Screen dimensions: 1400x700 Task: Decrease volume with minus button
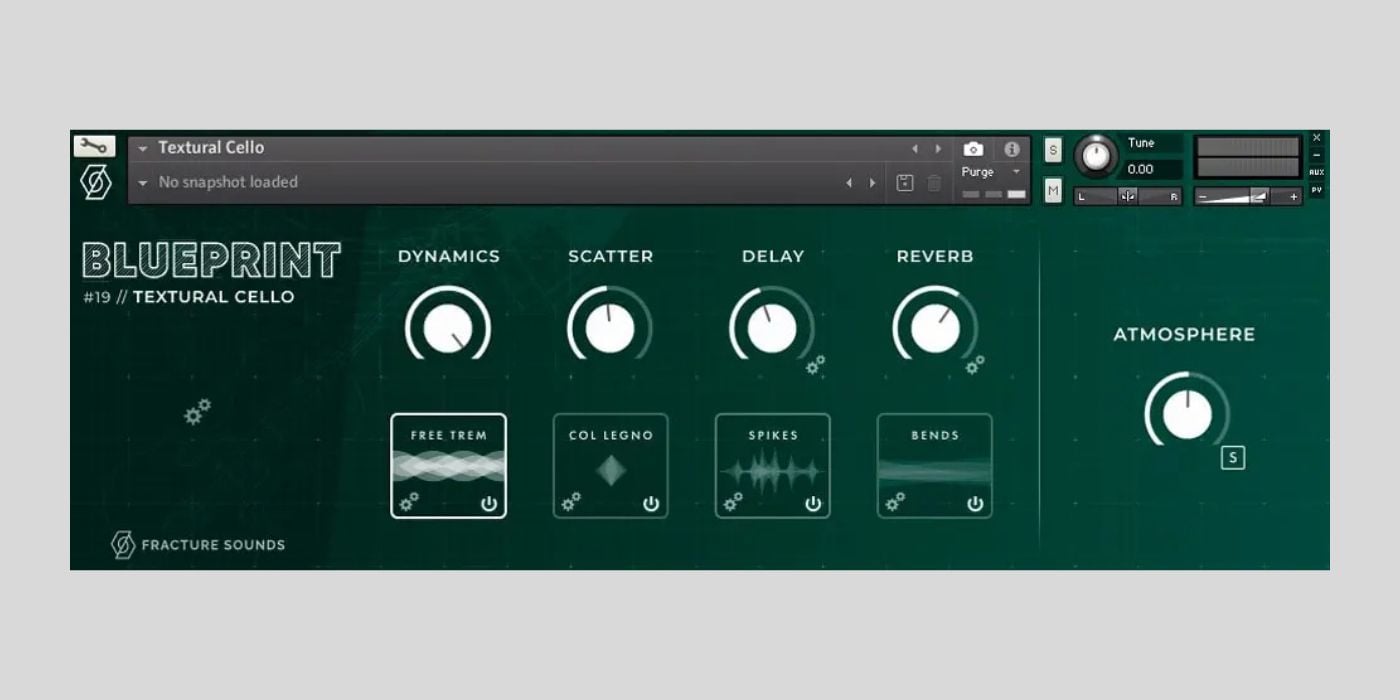1203,197
